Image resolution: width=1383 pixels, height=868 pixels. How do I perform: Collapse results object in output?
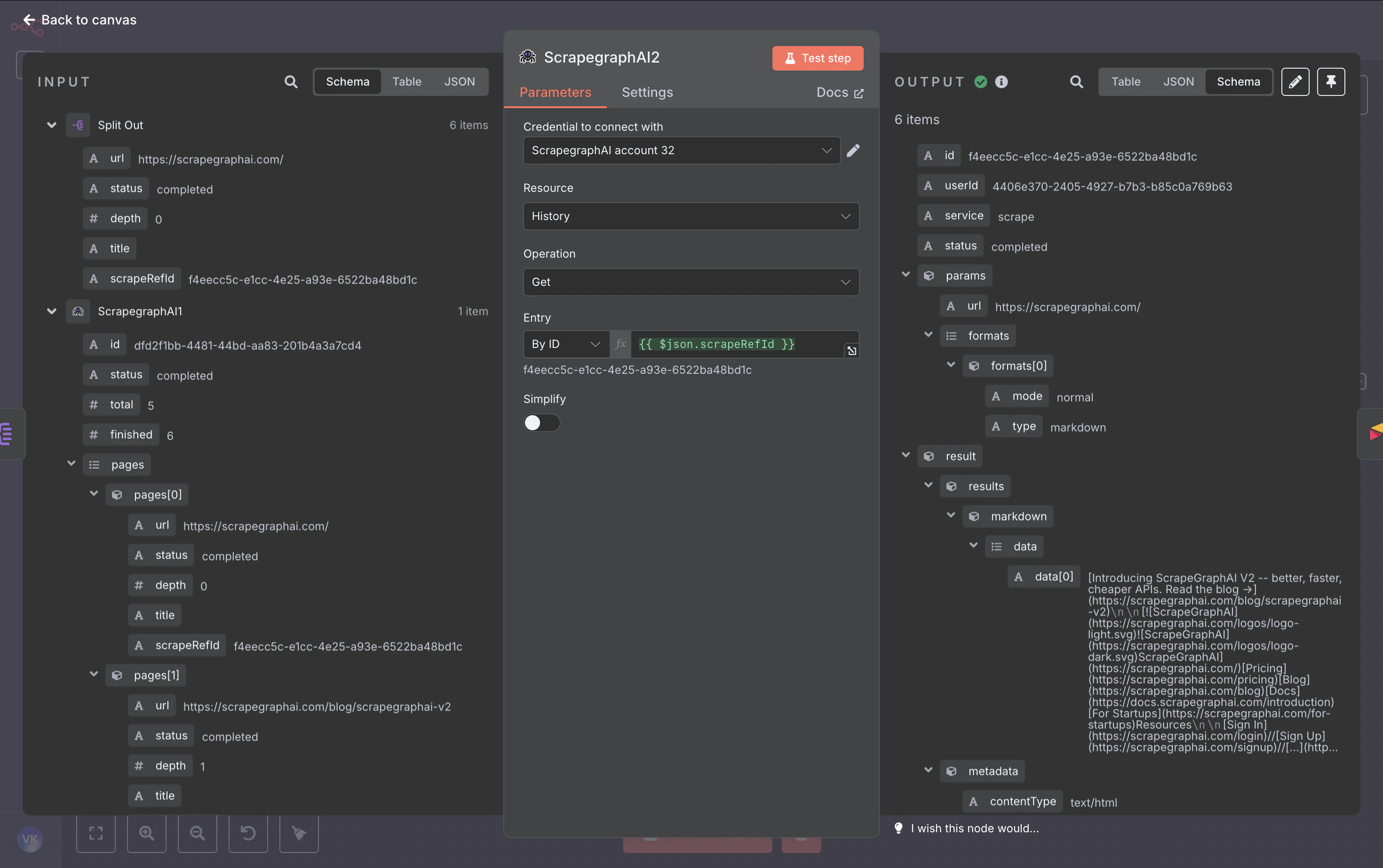click(x=928, y=485)
